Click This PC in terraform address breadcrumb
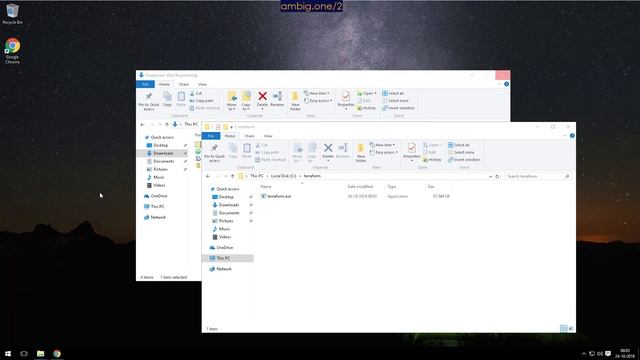Screen dimensions: 640x360 pyautogui.click(x=257, y=176)
